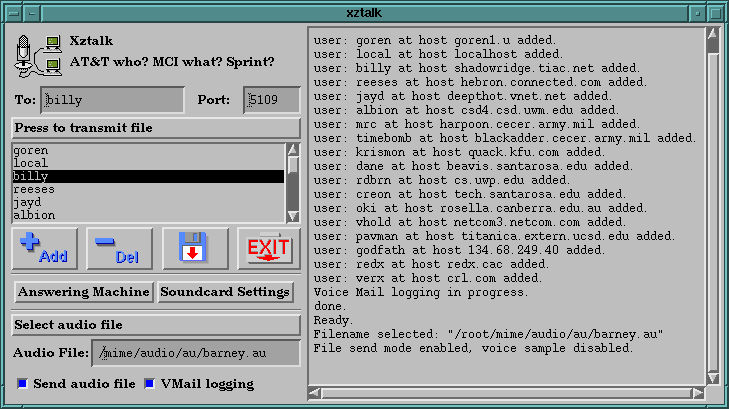Click the floppy disk save icon
729x409 pixels.
[194, 248]
